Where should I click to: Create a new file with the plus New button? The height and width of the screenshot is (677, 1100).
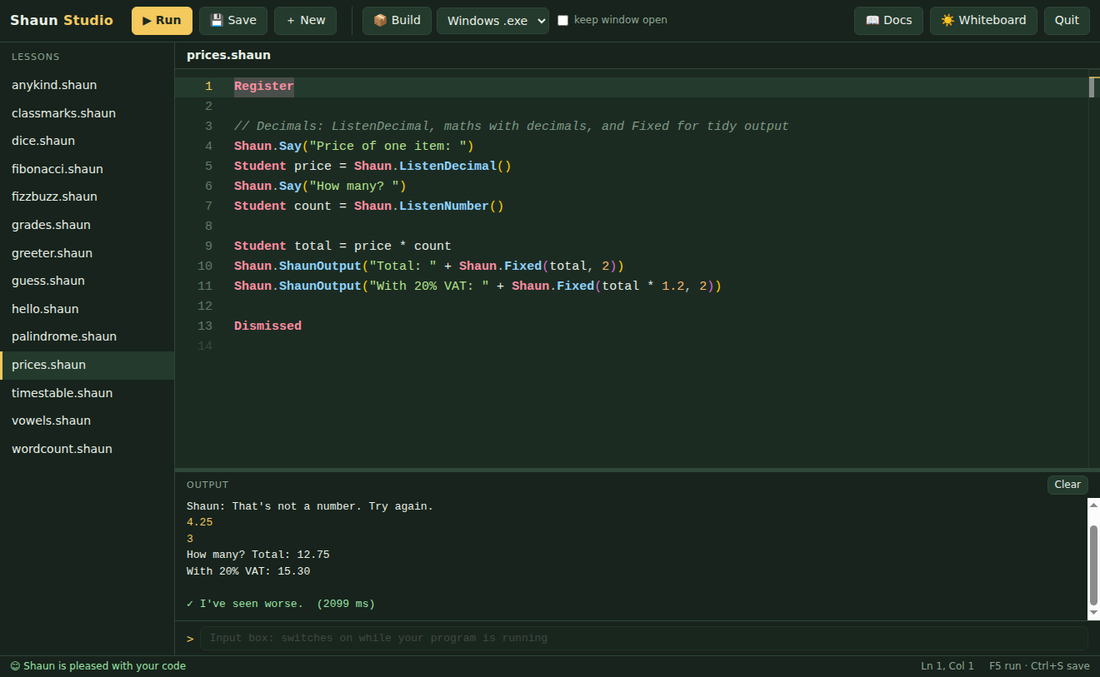(x=305, y=20)
